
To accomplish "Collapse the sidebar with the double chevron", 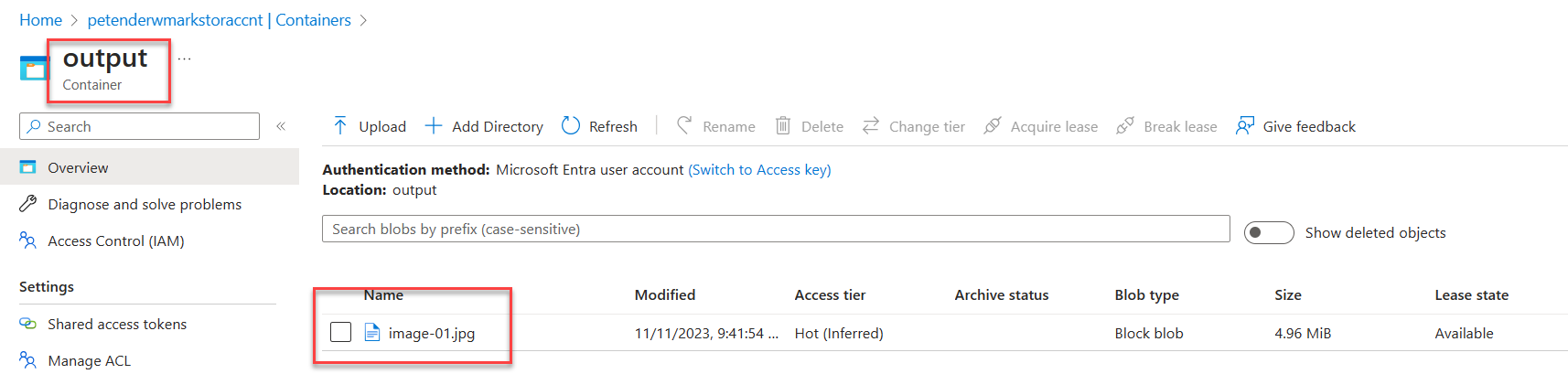I will tap(281, 126).
